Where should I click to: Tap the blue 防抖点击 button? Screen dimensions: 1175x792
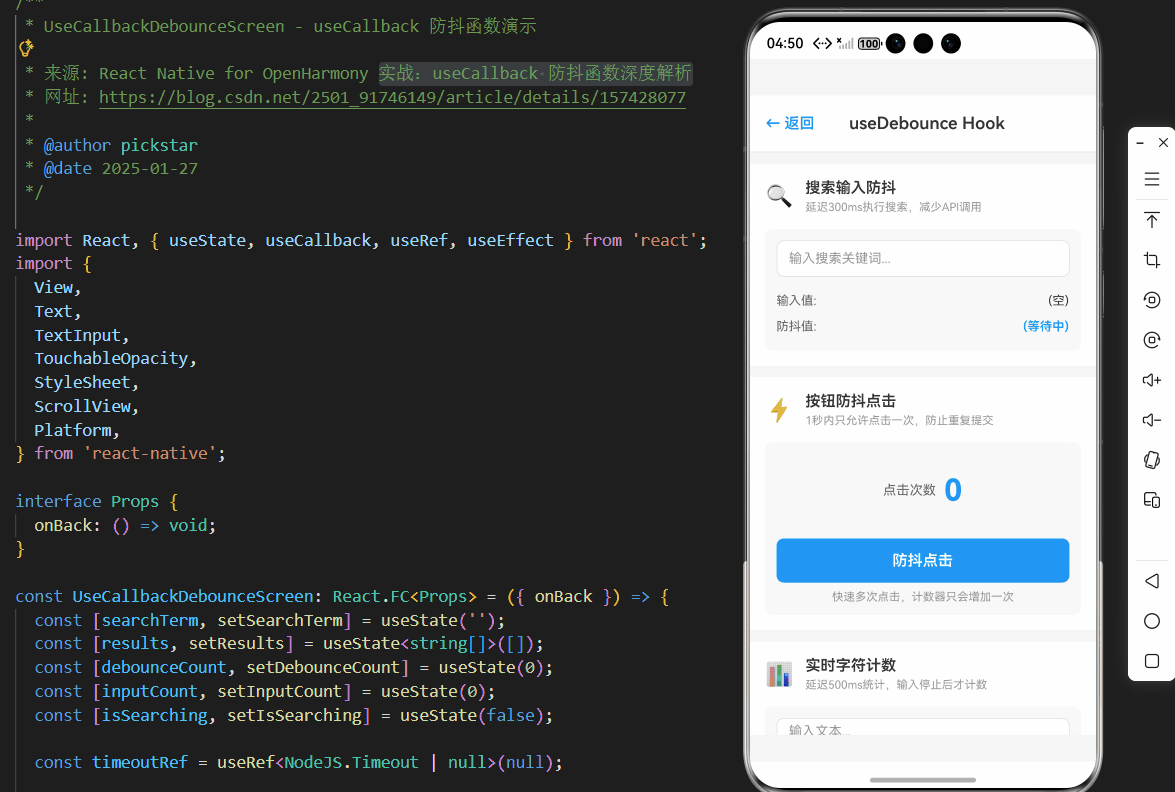coord(922,560)
